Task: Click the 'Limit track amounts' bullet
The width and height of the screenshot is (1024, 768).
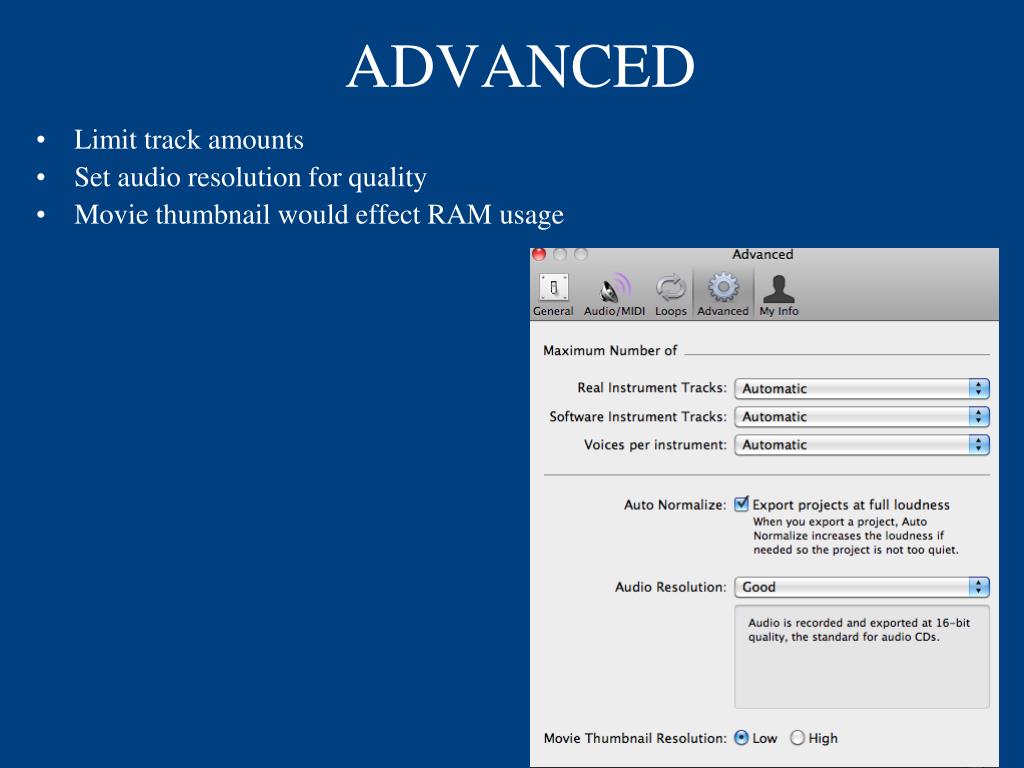Action: [189, 140]
